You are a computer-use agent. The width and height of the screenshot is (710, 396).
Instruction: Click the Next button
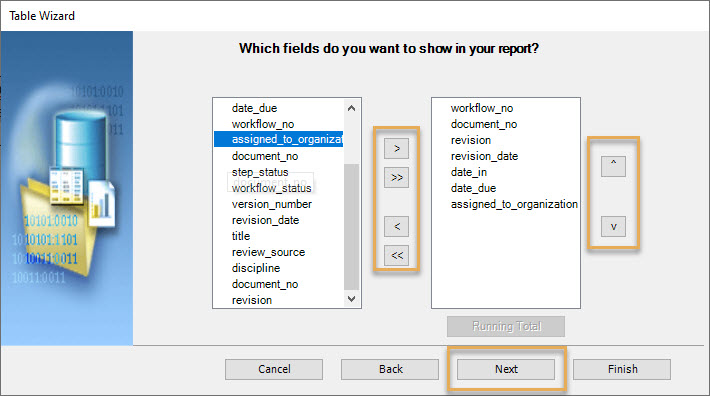[x=506, y=369]
